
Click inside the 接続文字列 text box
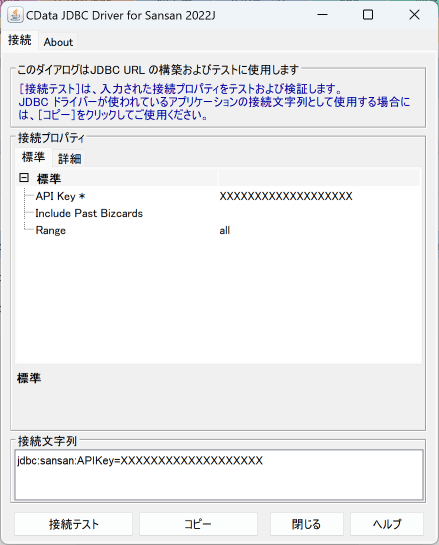tap(219, 475)
